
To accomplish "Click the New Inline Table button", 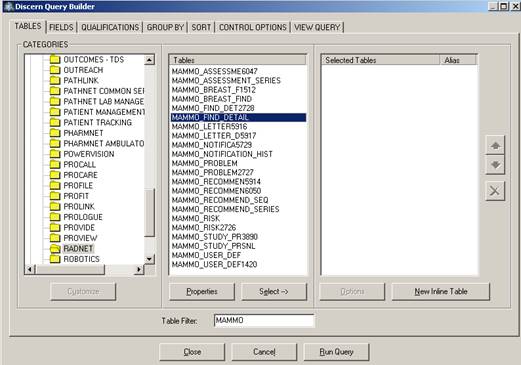I will point(441,292).
